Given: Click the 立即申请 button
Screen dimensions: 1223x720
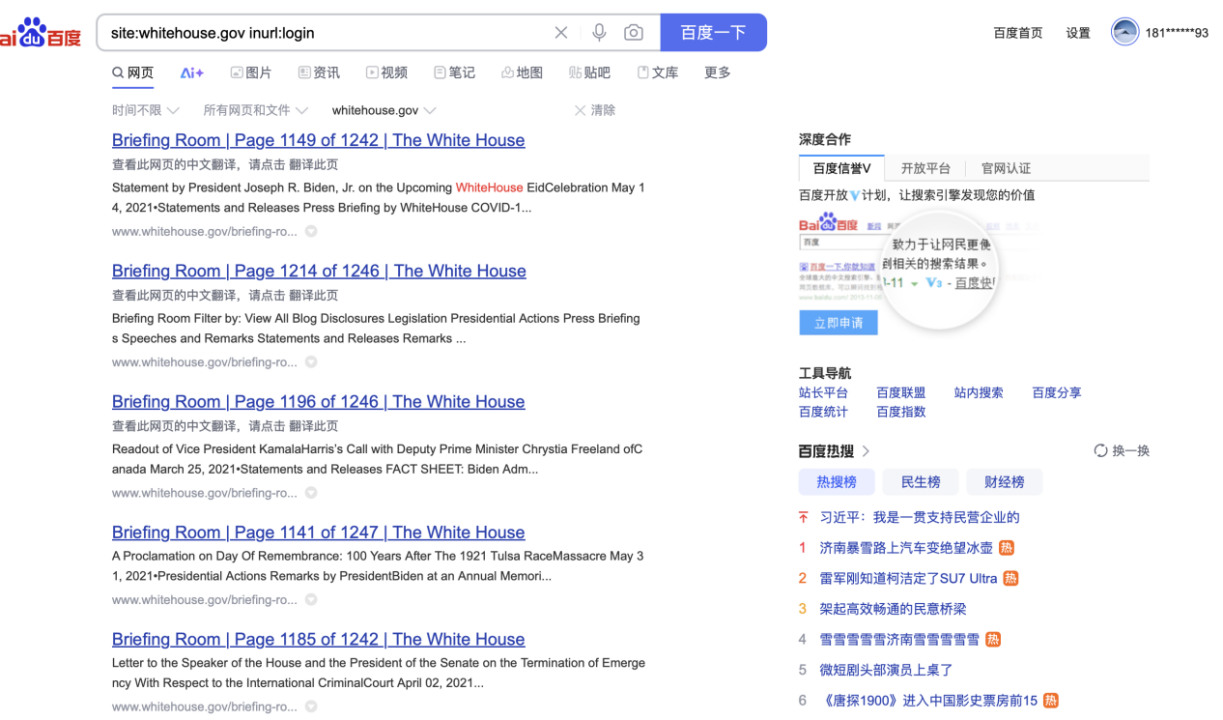Looking at the screenshot, I should [x=838, y=323].
